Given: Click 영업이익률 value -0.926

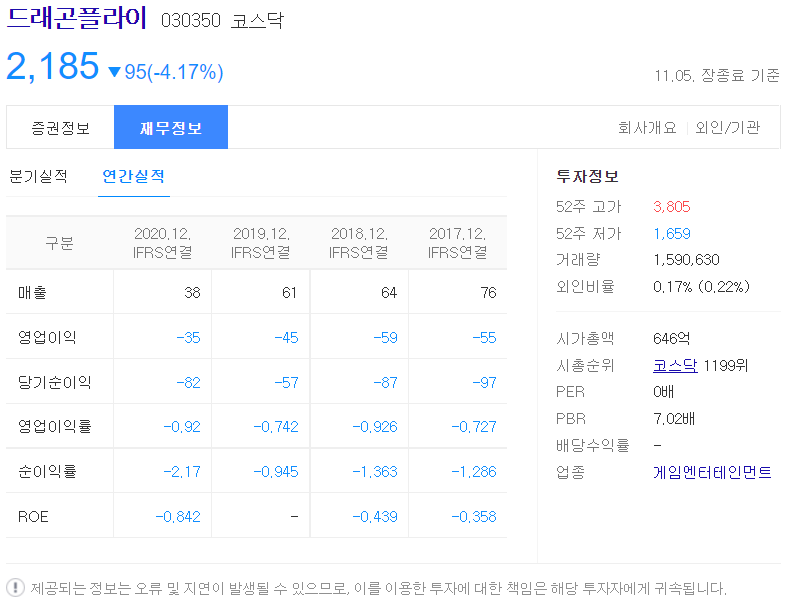Looking at the screenshot, I should tap(375, 427).
